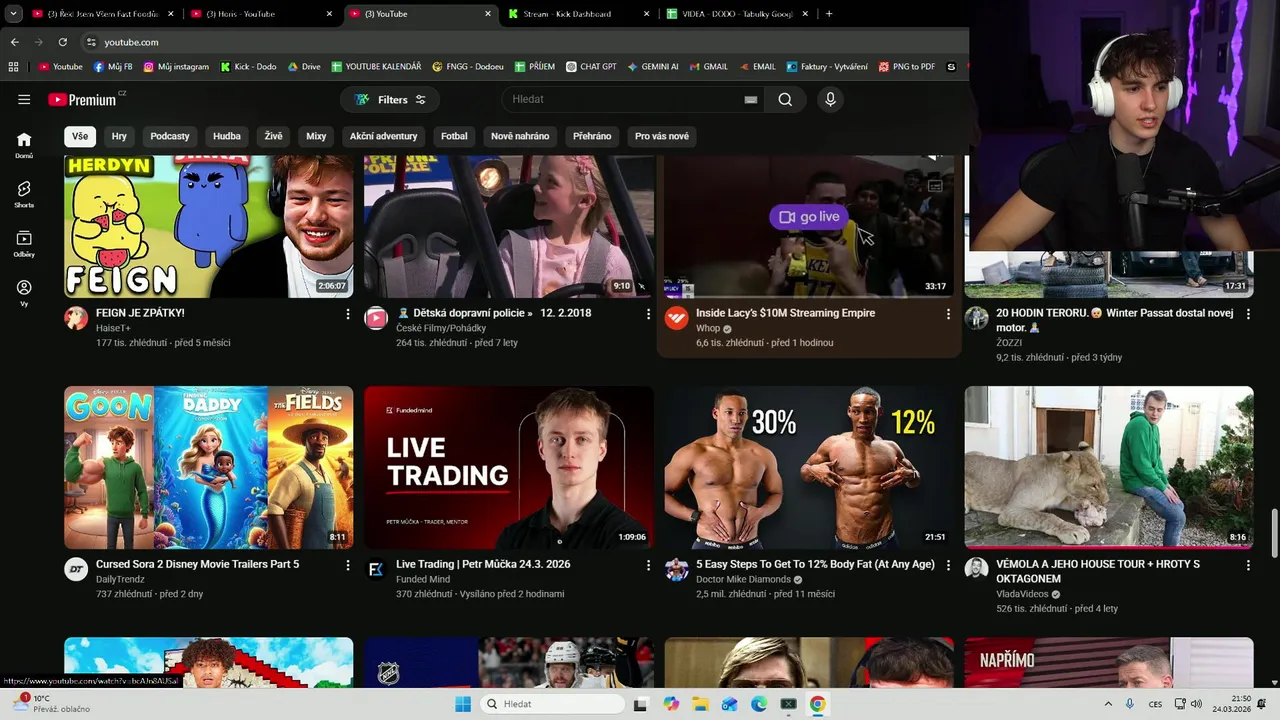Start voice search with the microphone icon

point(830,99)
